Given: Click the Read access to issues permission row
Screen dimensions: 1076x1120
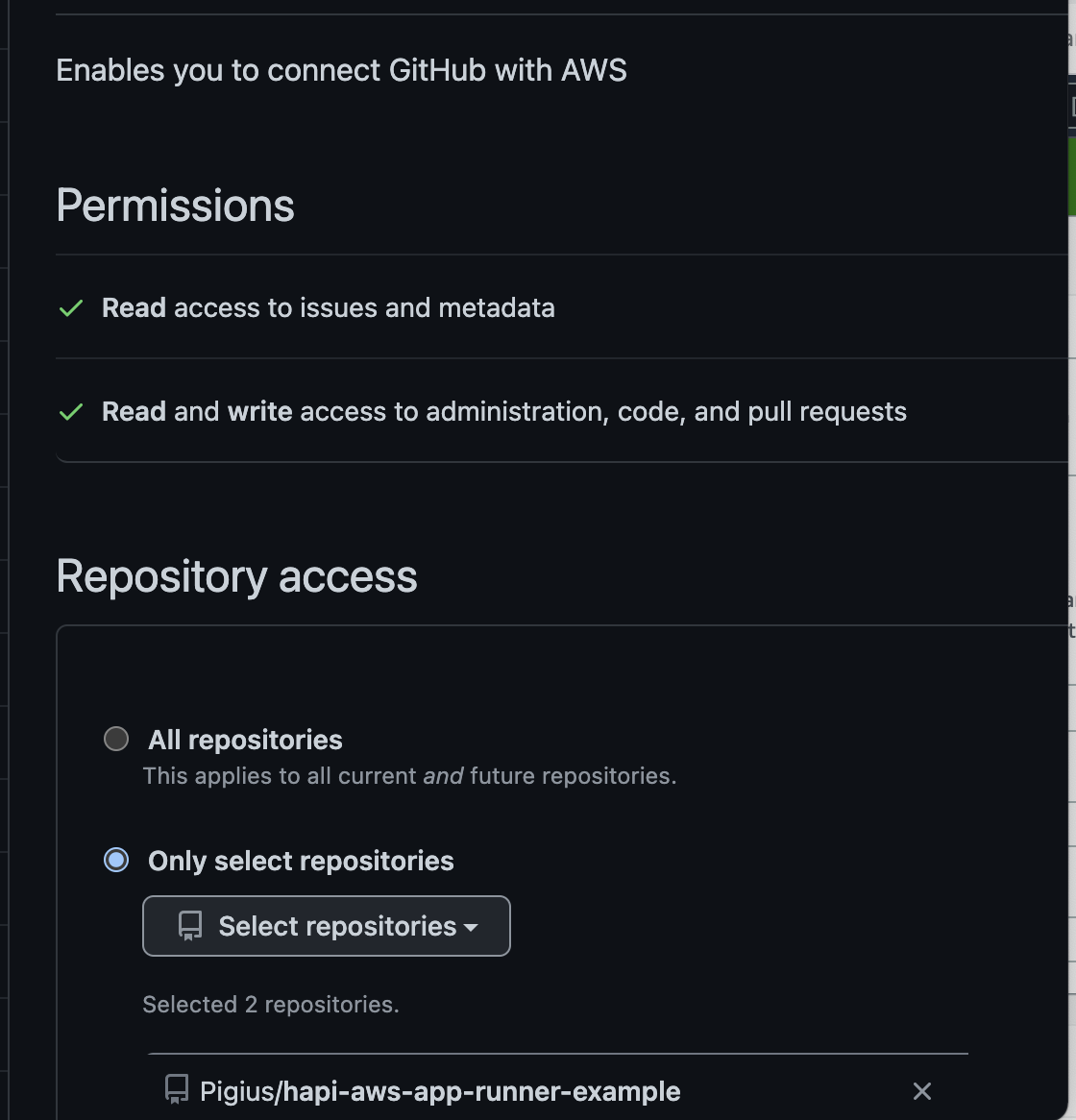Looking at the screenshot, I should click(562, 308).
